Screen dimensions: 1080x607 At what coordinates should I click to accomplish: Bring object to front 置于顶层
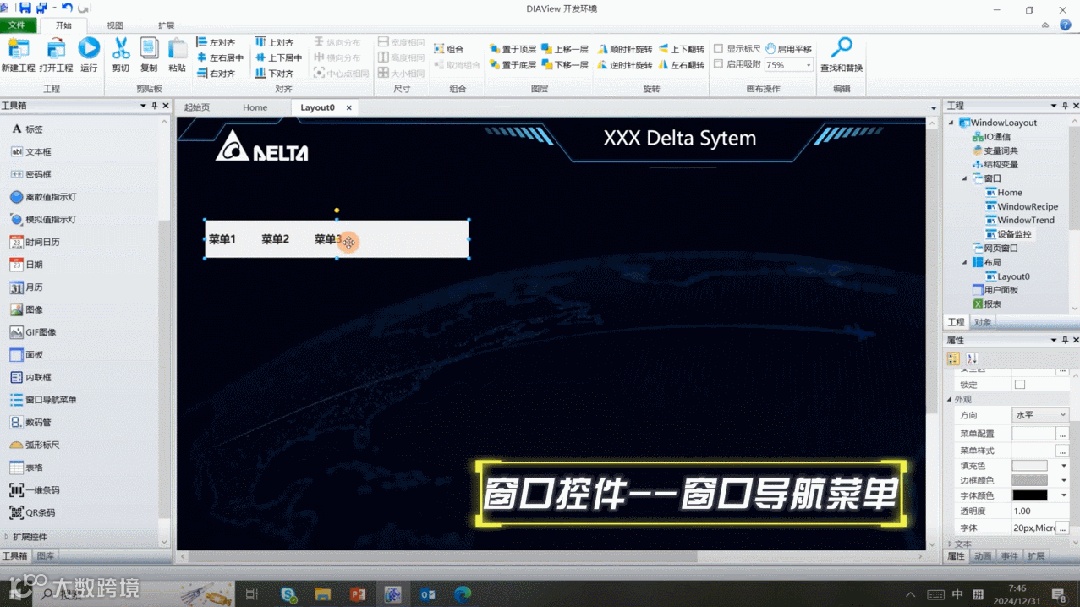click(x=512, y=49)
